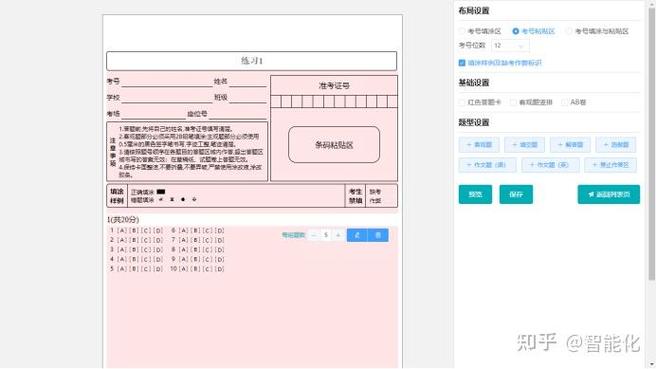Screen dimensions: 656x369
Task: Click the + 填空题 add button
Action: point(525,145)
